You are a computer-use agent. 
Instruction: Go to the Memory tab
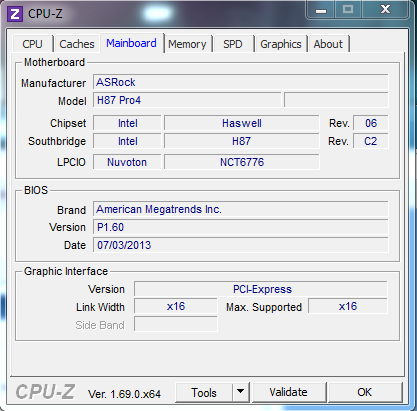click(187, 44)
